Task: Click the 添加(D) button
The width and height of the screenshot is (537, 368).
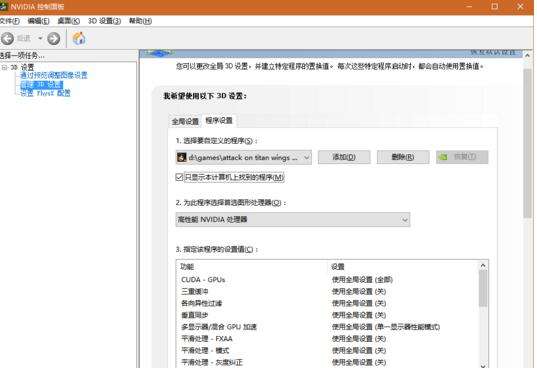Action: 344,157
